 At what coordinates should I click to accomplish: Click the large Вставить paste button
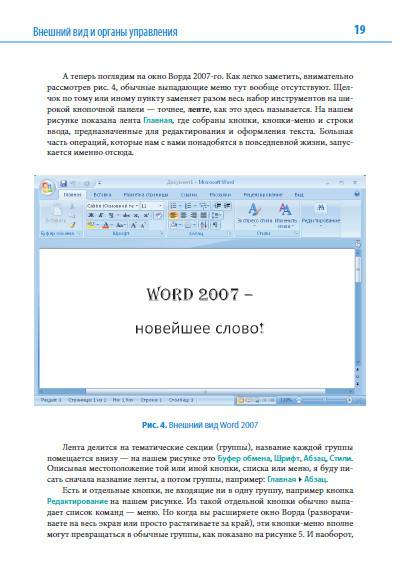pos(56,214)
